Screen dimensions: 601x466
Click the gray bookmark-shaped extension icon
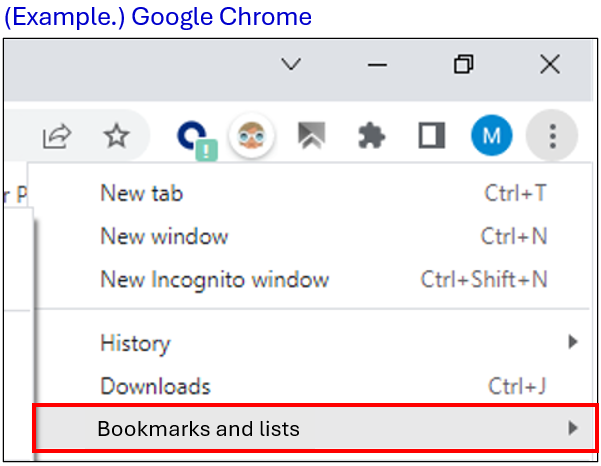(312, 137)
